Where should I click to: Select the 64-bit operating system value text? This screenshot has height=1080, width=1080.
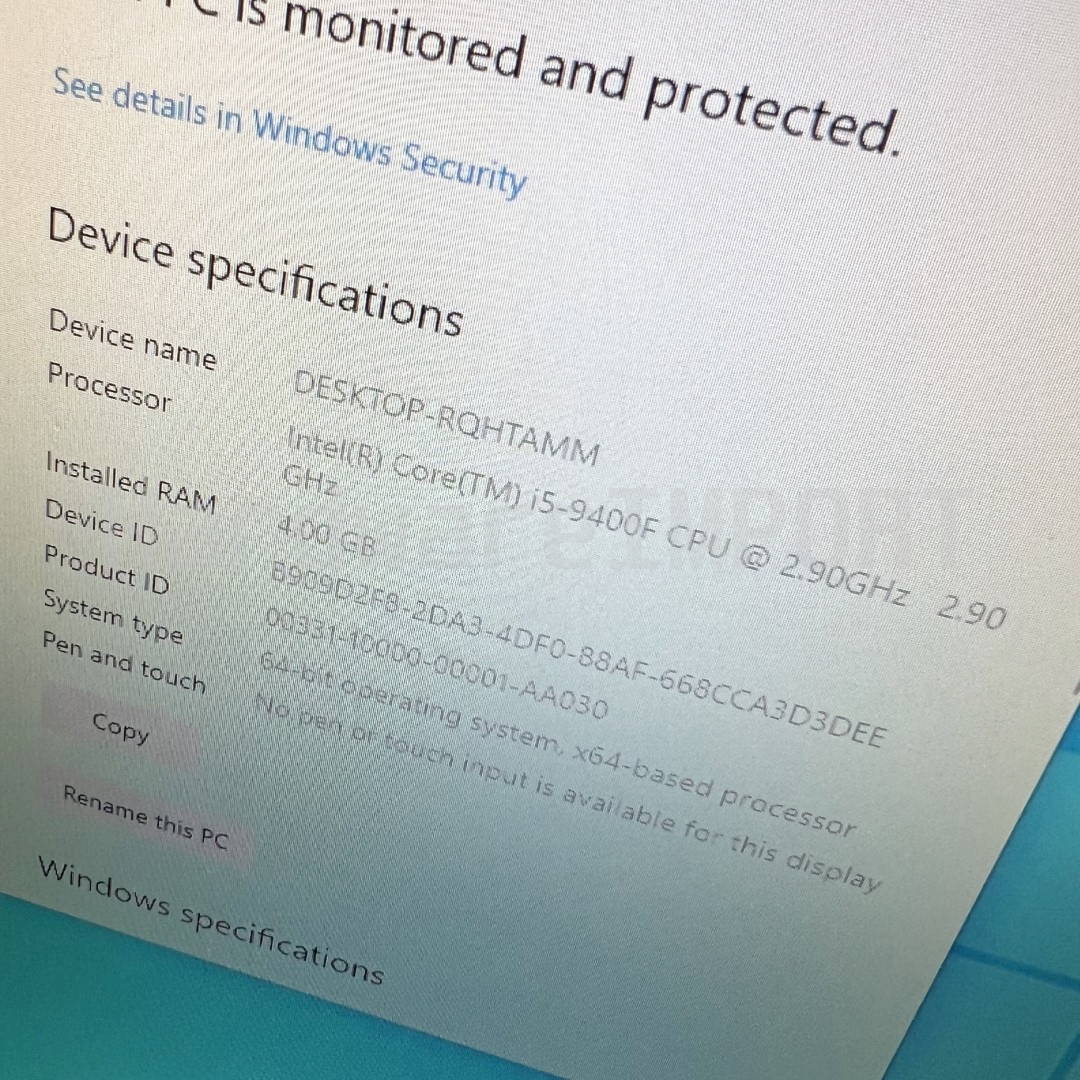point(557,744)
